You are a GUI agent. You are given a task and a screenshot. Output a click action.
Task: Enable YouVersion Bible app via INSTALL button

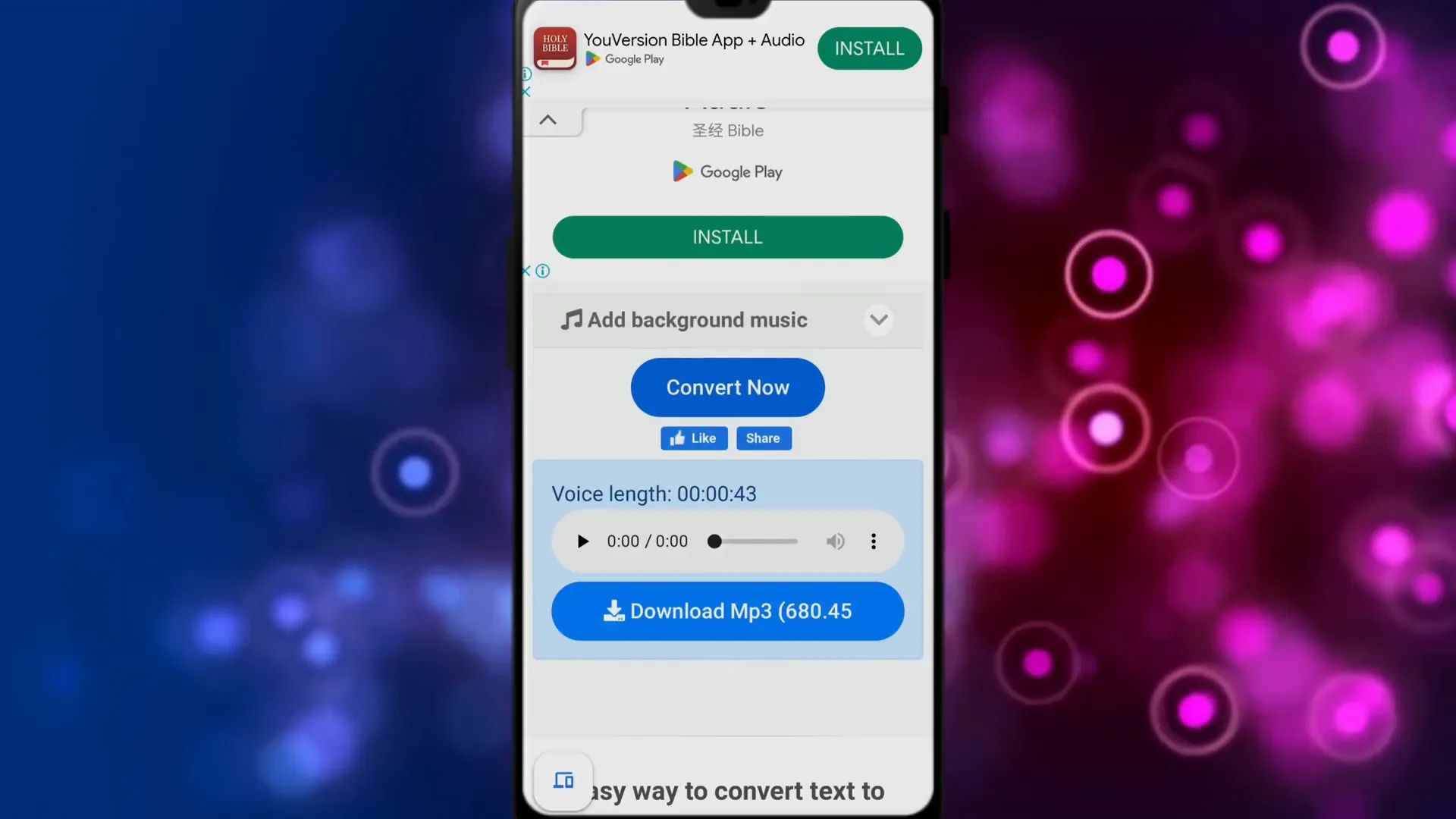coord(869,48)
